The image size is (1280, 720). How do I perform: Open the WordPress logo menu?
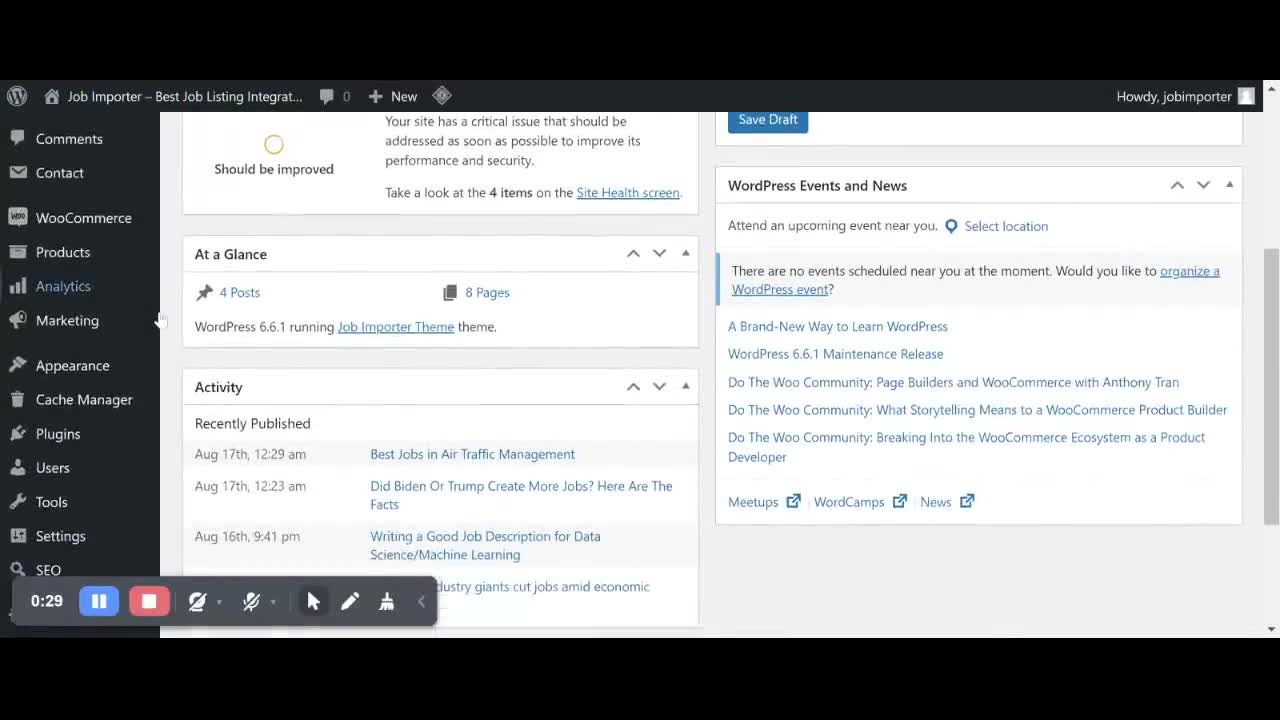(x=16, y=96)
